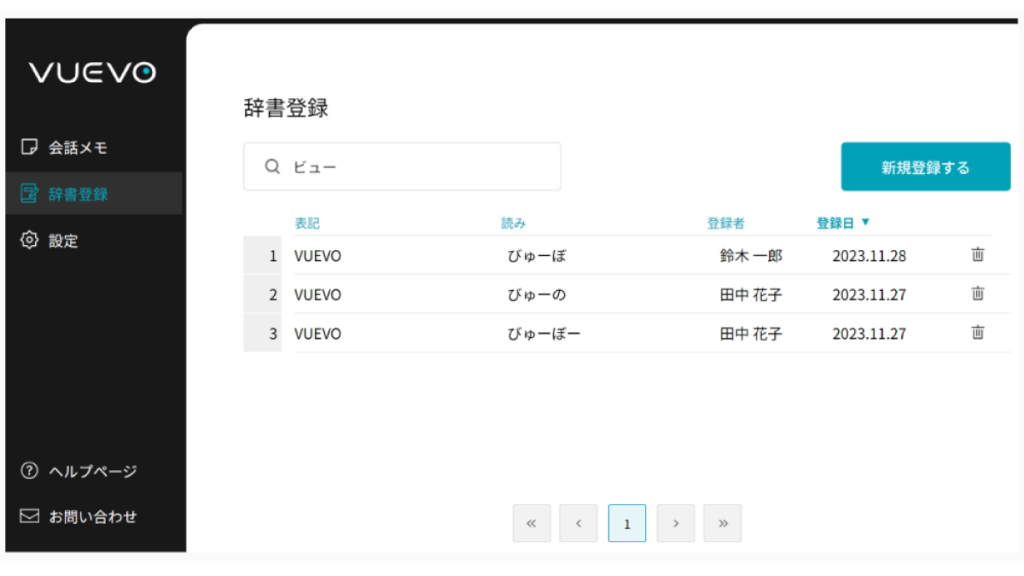The width and height of the screenshot is (1024, 576).
Task: Open the 辞書登録 sidebar menu
Action: pyautogui.click(x=78, y=194)
